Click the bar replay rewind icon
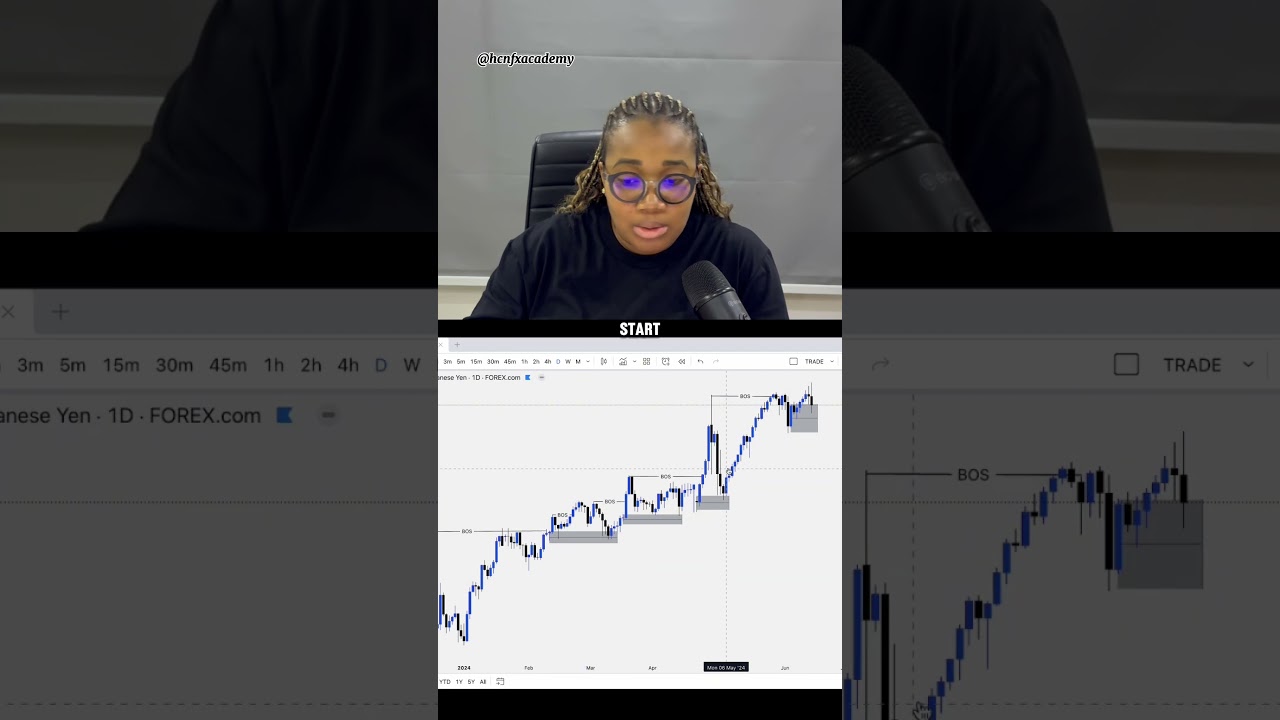Viewport: 1280px width, 720px height. 681,361
